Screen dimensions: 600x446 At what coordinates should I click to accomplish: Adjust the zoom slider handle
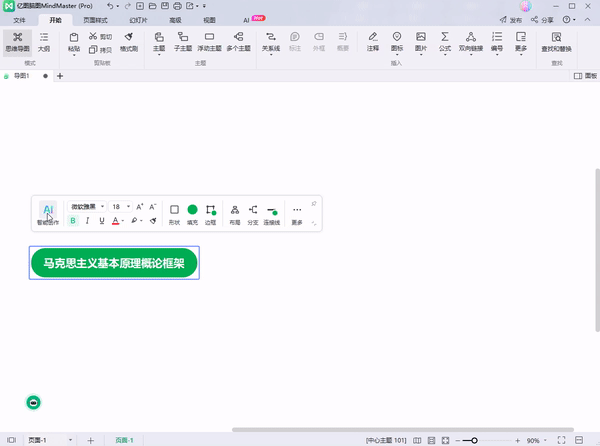[x=474, y=441]
